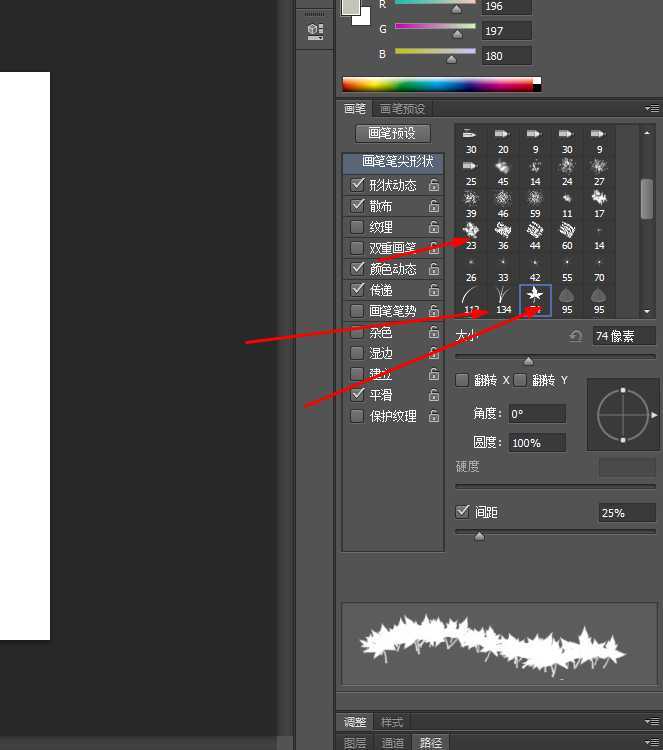Uncheck the 颜色动态 checkbox

click(357, 268)
